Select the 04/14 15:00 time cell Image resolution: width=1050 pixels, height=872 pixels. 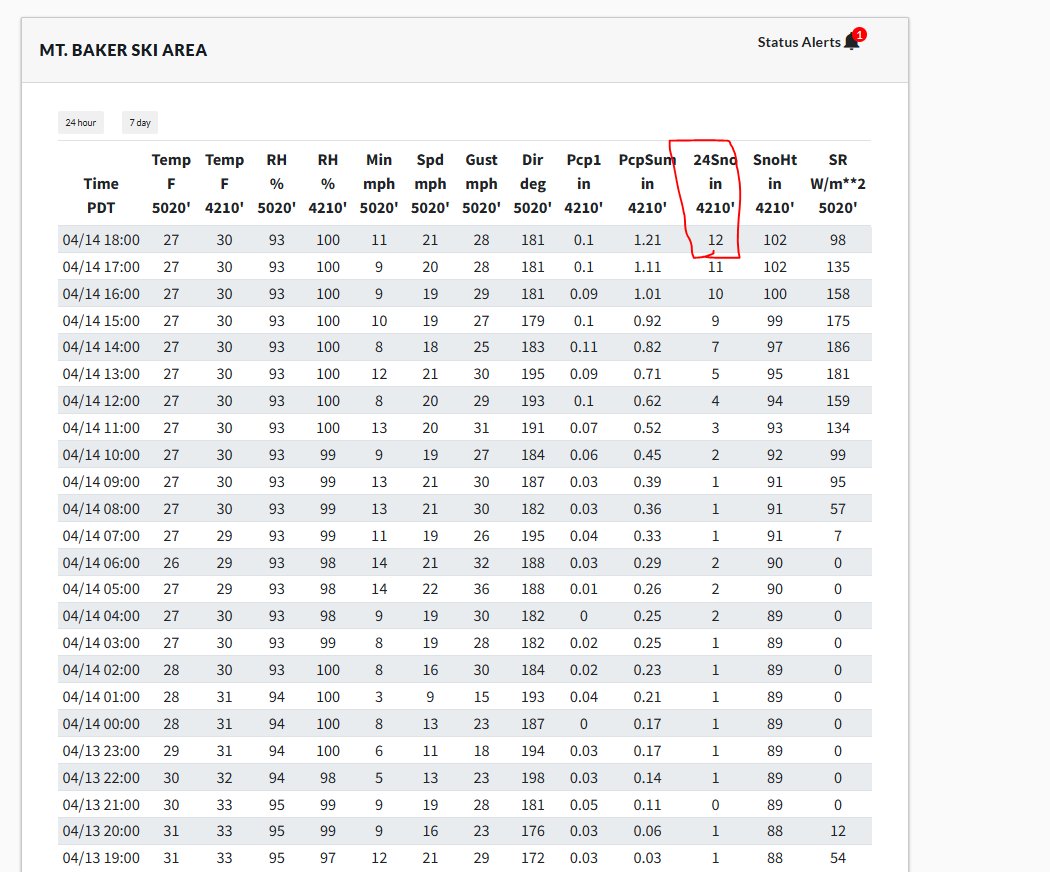pyautogui.click(x=101, y=321)
